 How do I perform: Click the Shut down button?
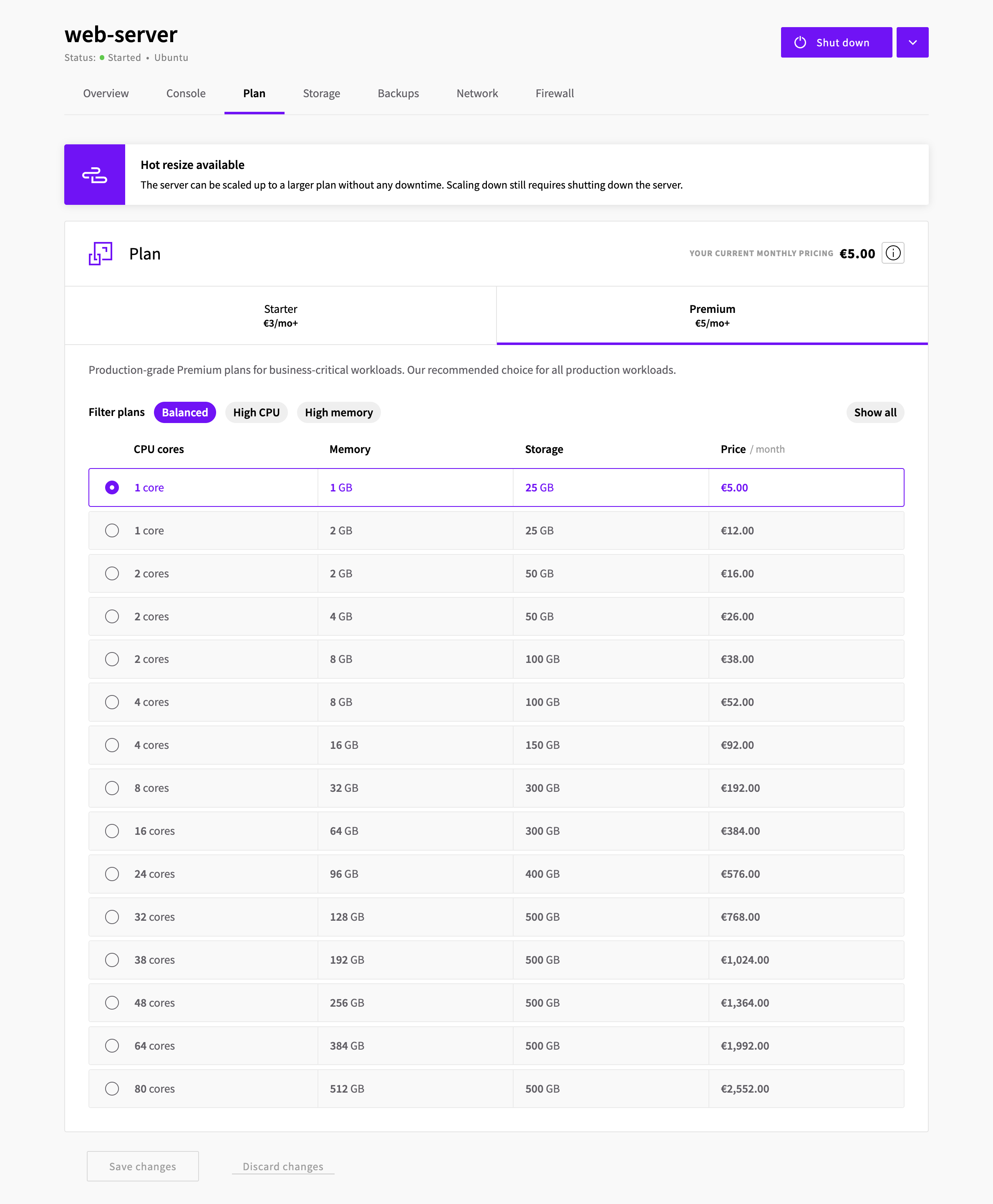point(836,42)
